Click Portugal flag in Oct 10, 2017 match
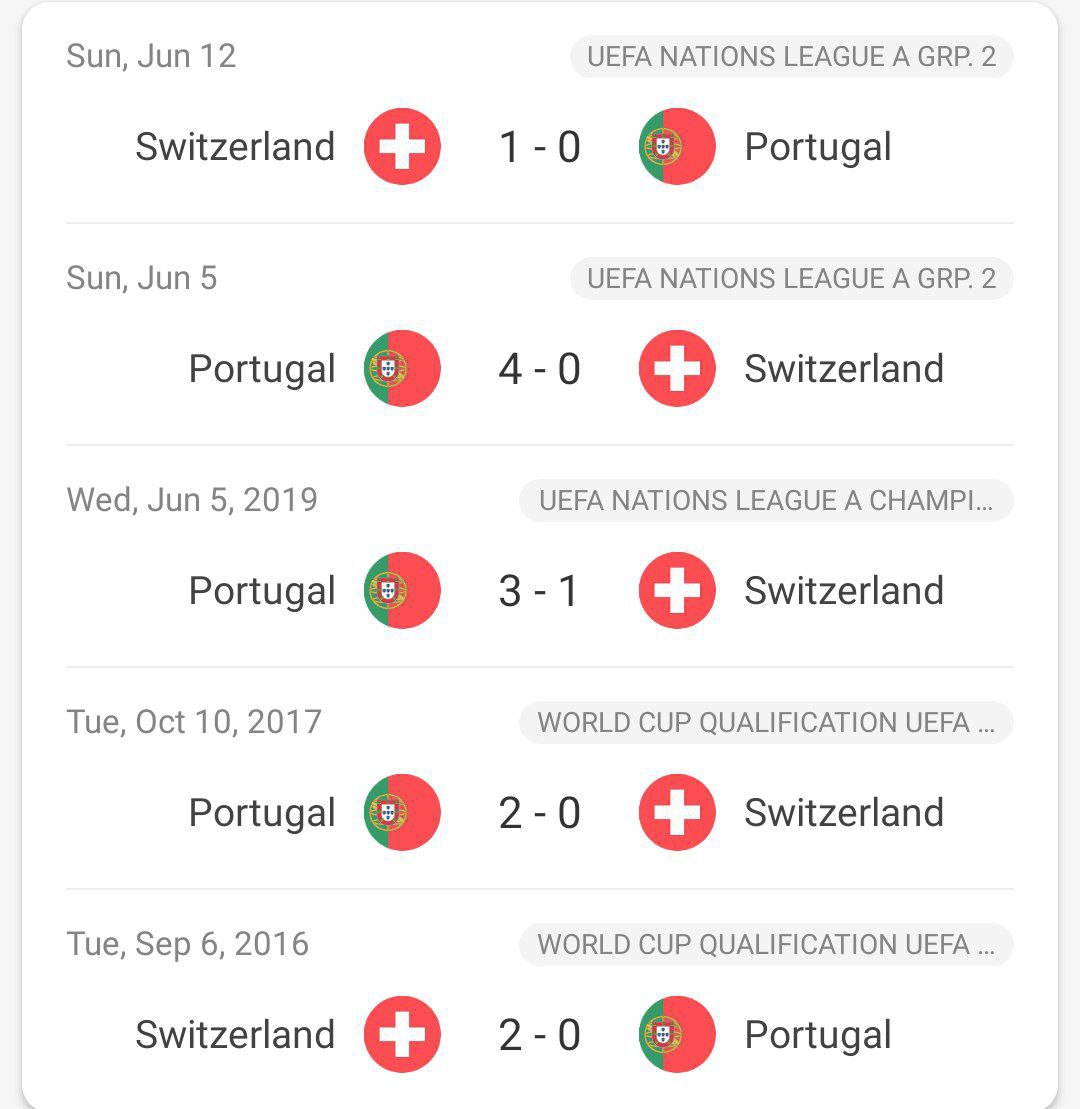The width and height of the screenshot is (1080, 1109). pyautogui.click(x=402, y=813)
